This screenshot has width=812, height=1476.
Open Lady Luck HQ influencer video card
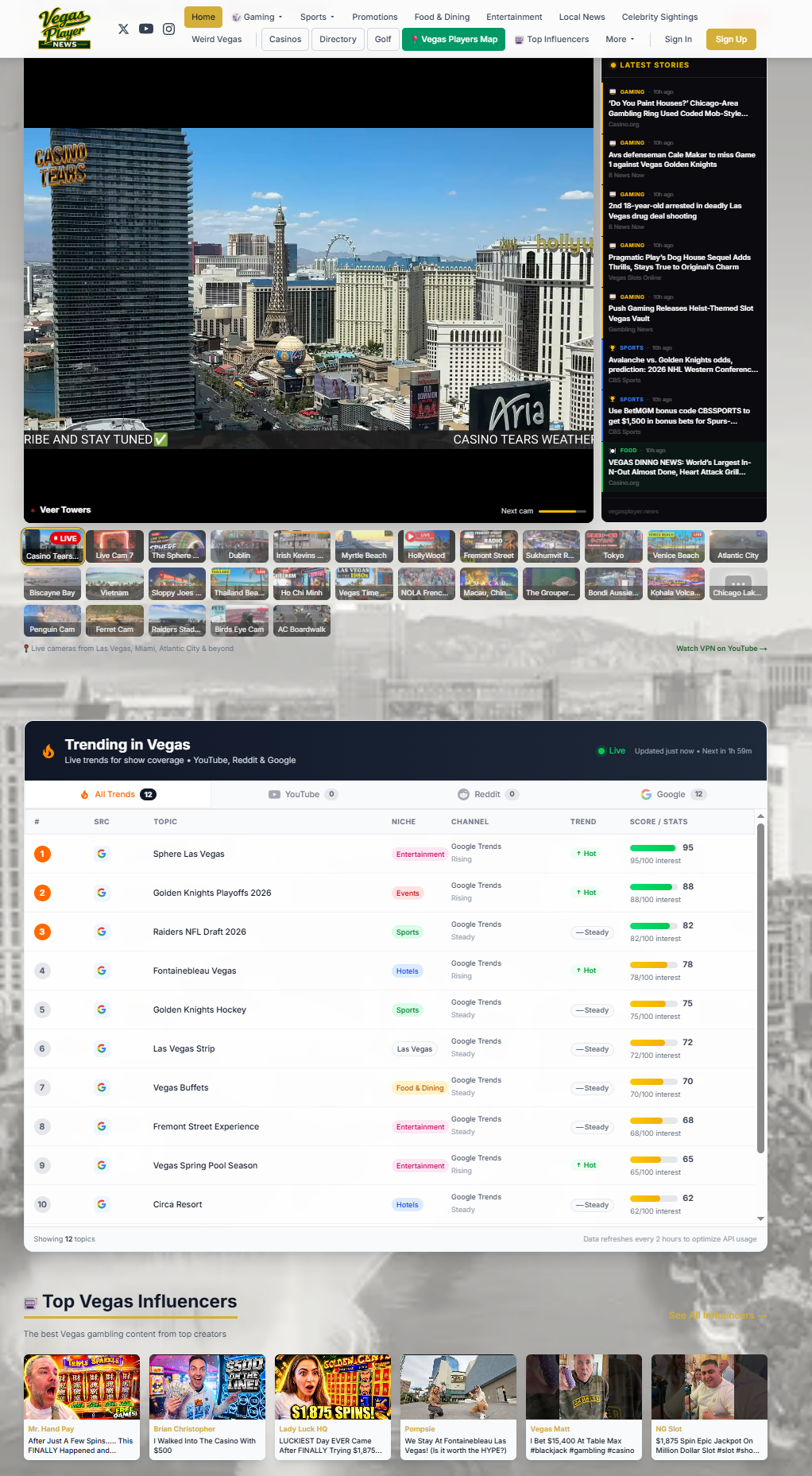[333, 1407]
